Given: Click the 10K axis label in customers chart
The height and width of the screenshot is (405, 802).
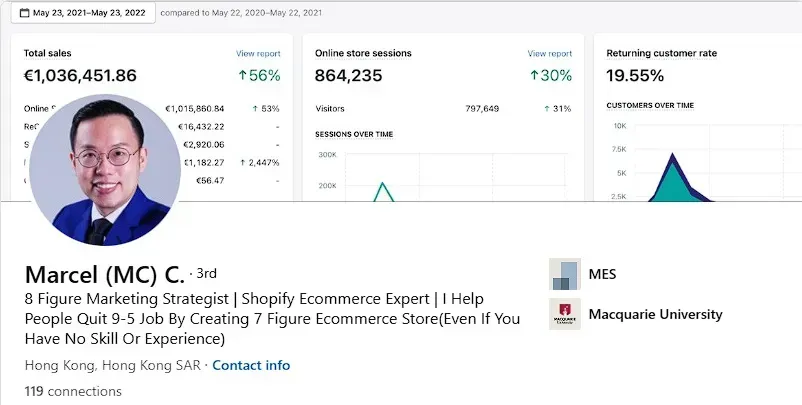Looking at the screenshot, I should tap(620, 125).
